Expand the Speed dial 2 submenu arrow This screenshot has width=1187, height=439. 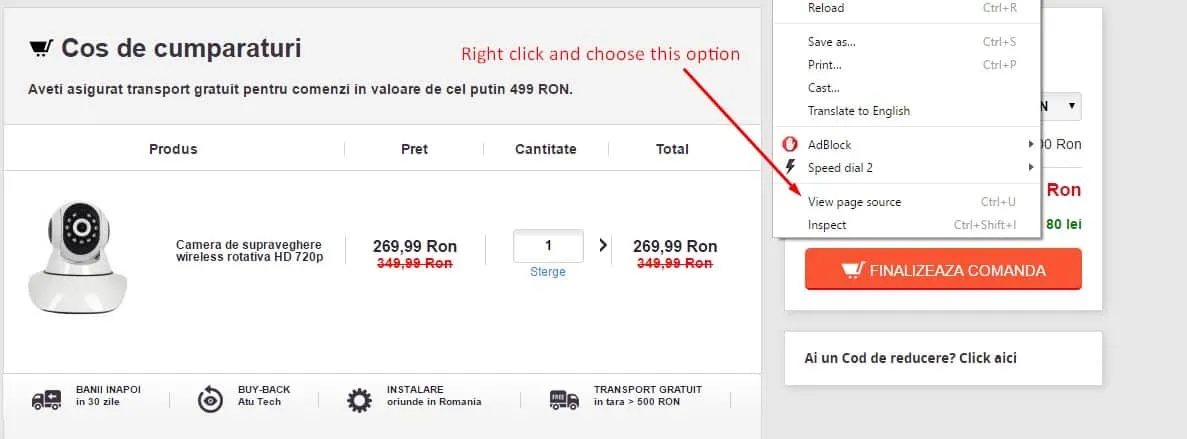coord(1030,167)
